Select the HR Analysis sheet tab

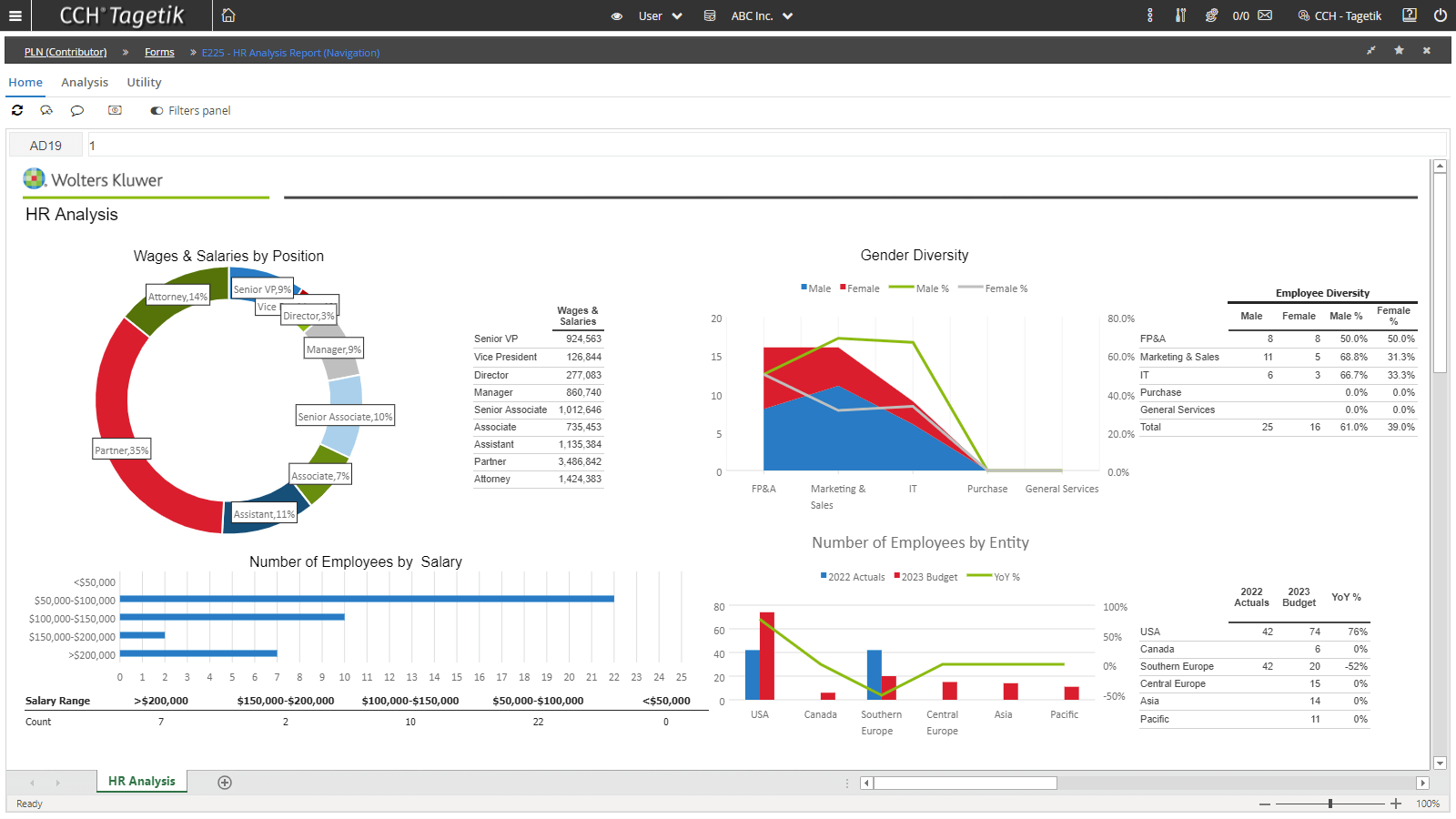pos(141,781)
